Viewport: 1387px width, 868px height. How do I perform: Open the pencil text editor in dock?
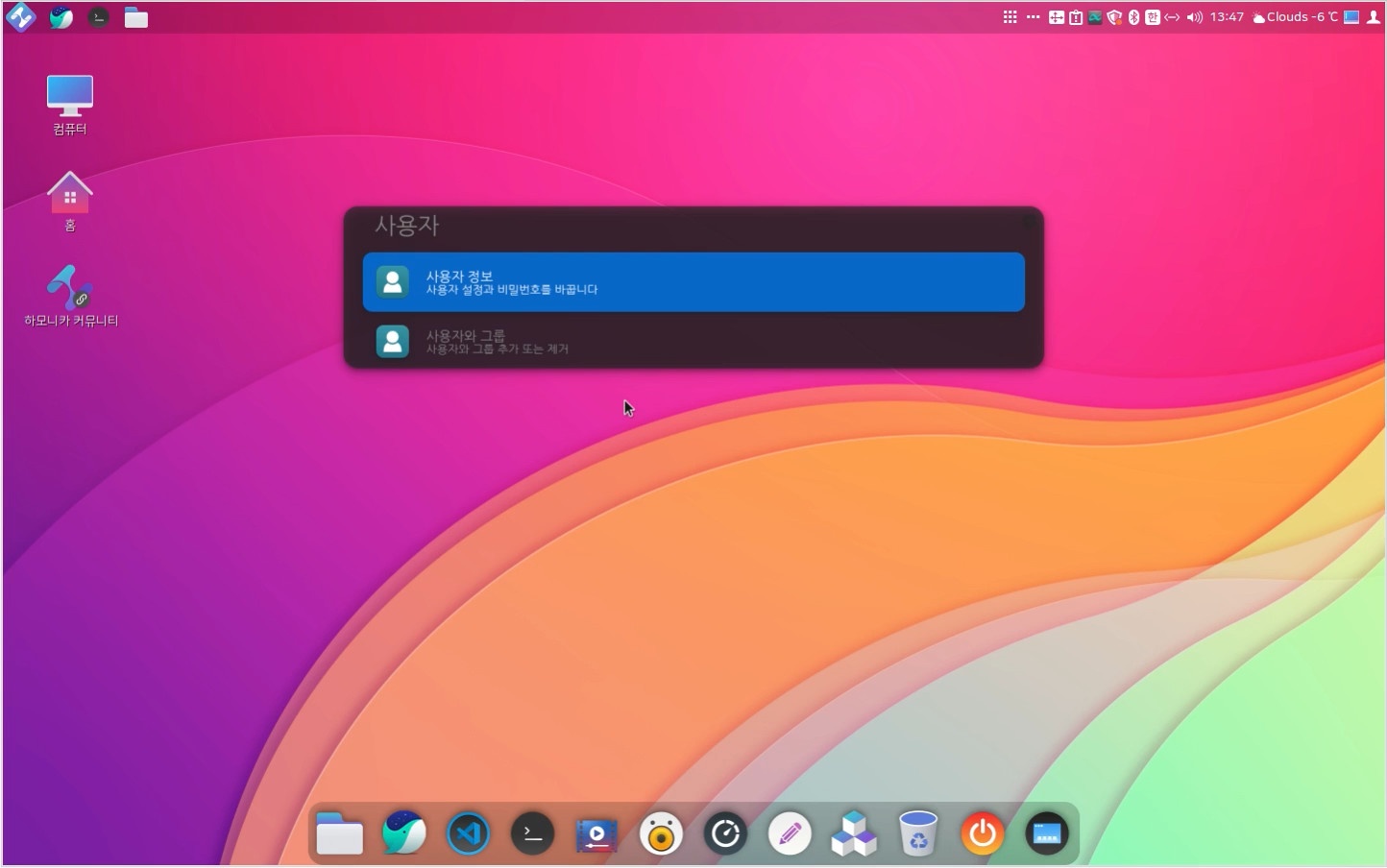tap(790, 833)
